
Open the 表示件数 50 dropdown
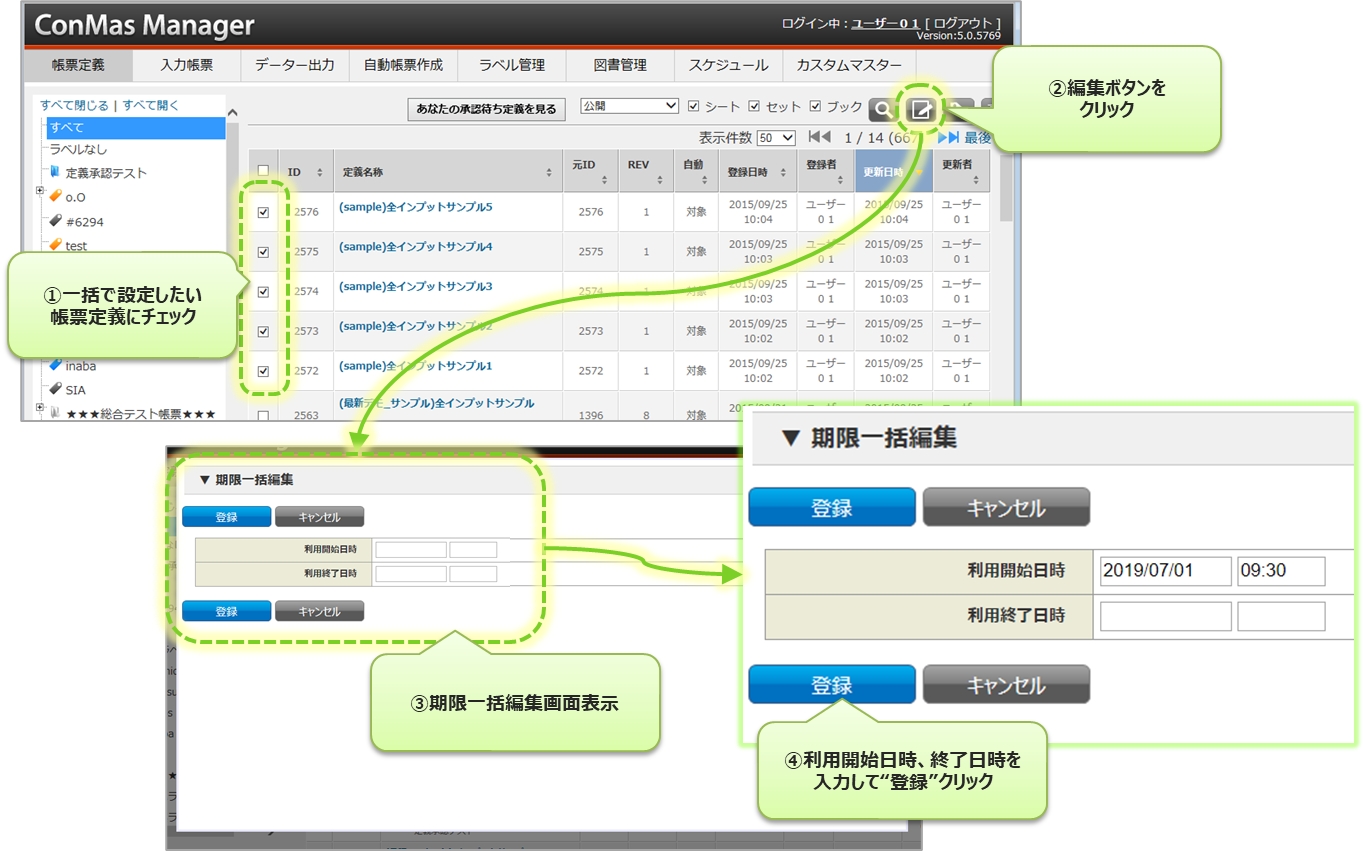[x=776, y=138]
